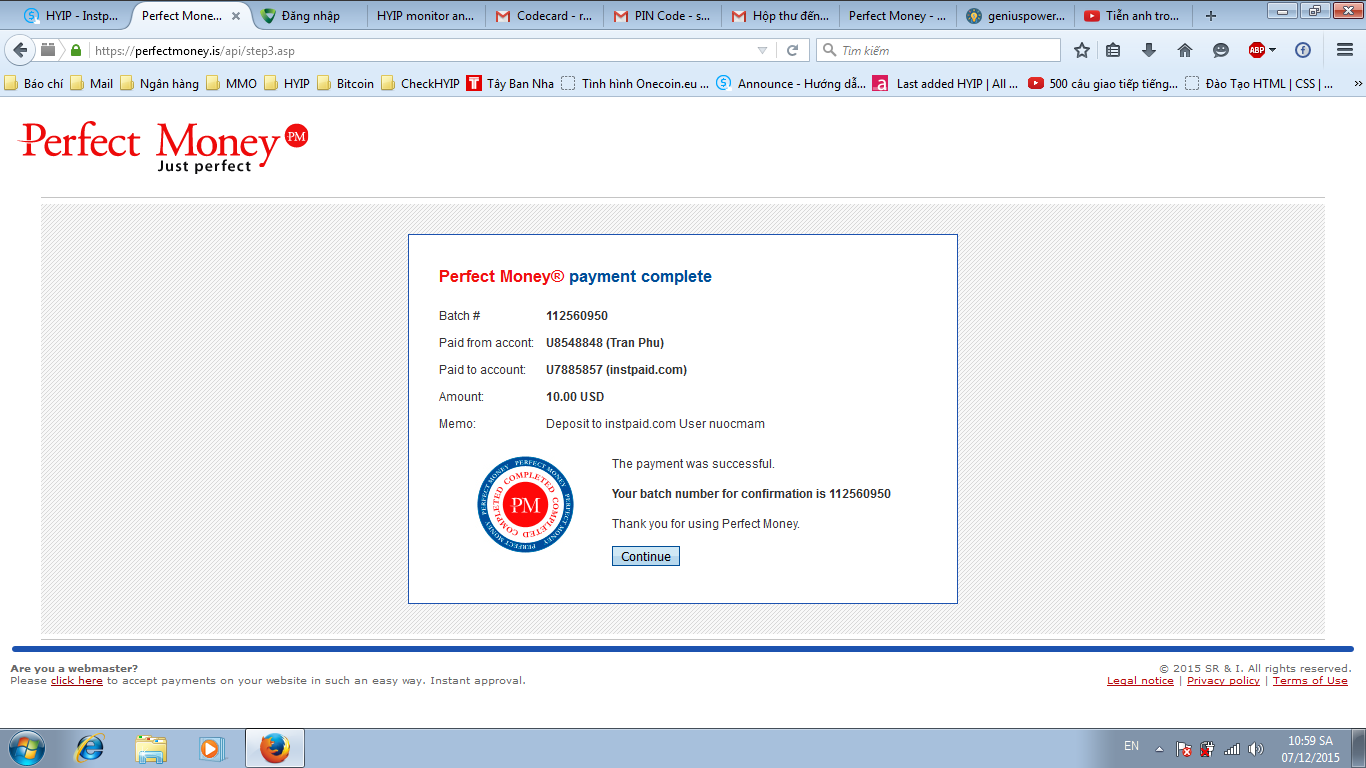Go to the Firefox home page

[1185, 50]
